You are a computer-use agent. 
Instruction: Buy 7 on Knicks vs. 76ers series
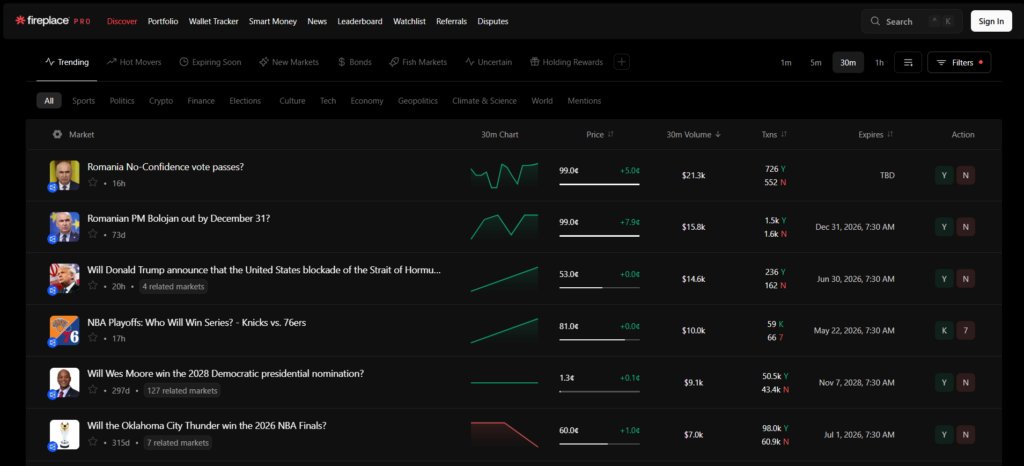coord(966,330)
